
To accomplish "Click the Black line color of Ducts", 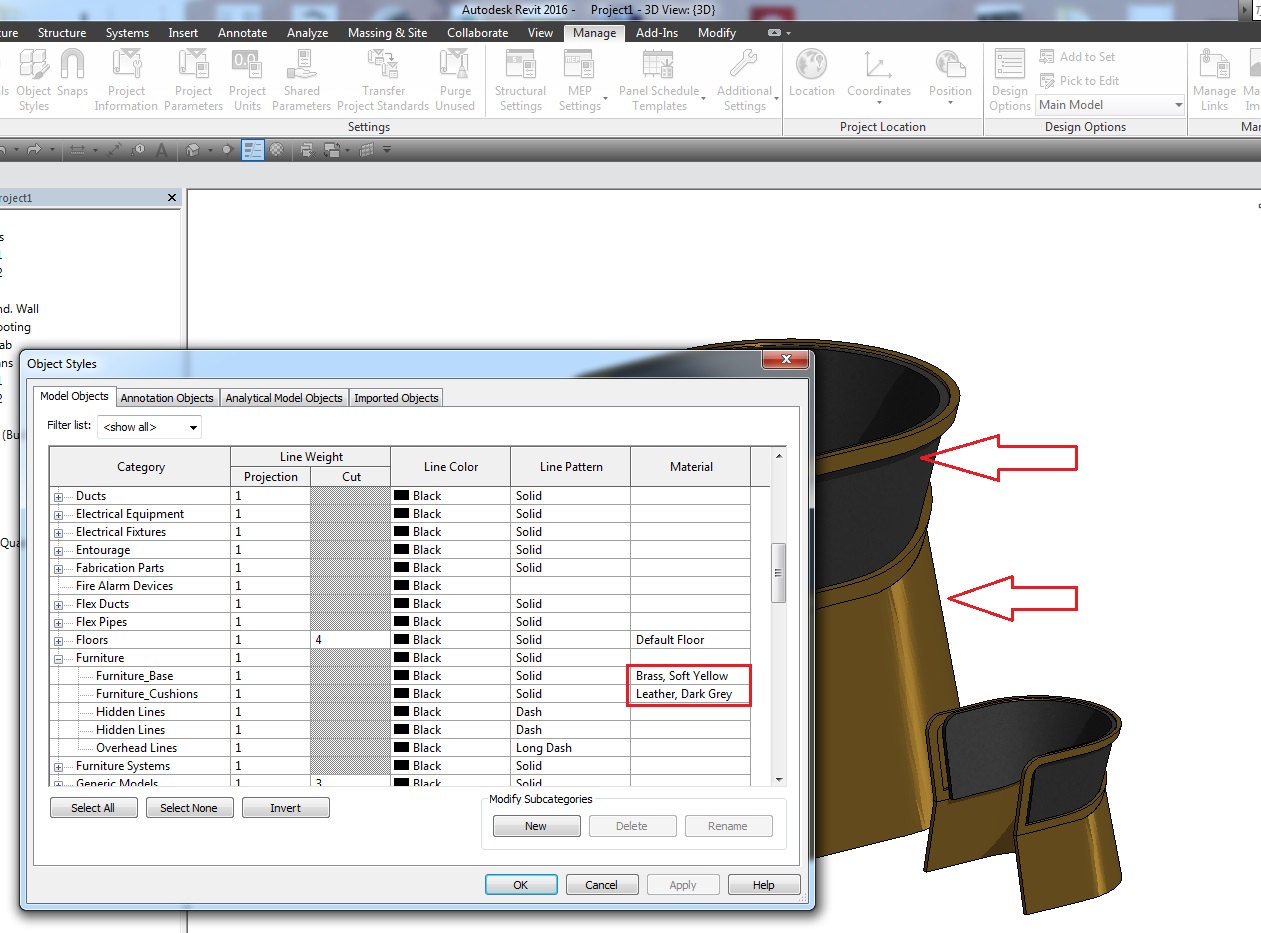I will point(450,496).
